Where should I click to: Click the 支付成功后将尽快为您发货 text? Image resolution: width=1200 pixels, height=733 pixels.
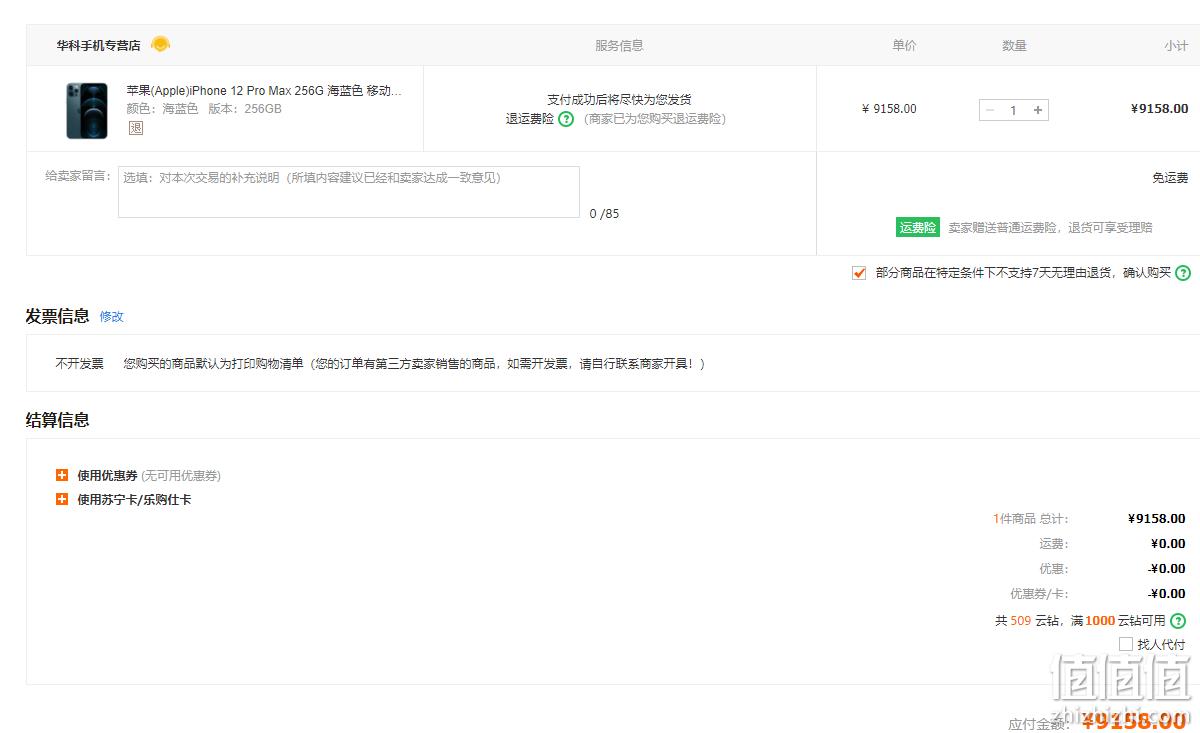pyautogui.click(x=619, y=99)
